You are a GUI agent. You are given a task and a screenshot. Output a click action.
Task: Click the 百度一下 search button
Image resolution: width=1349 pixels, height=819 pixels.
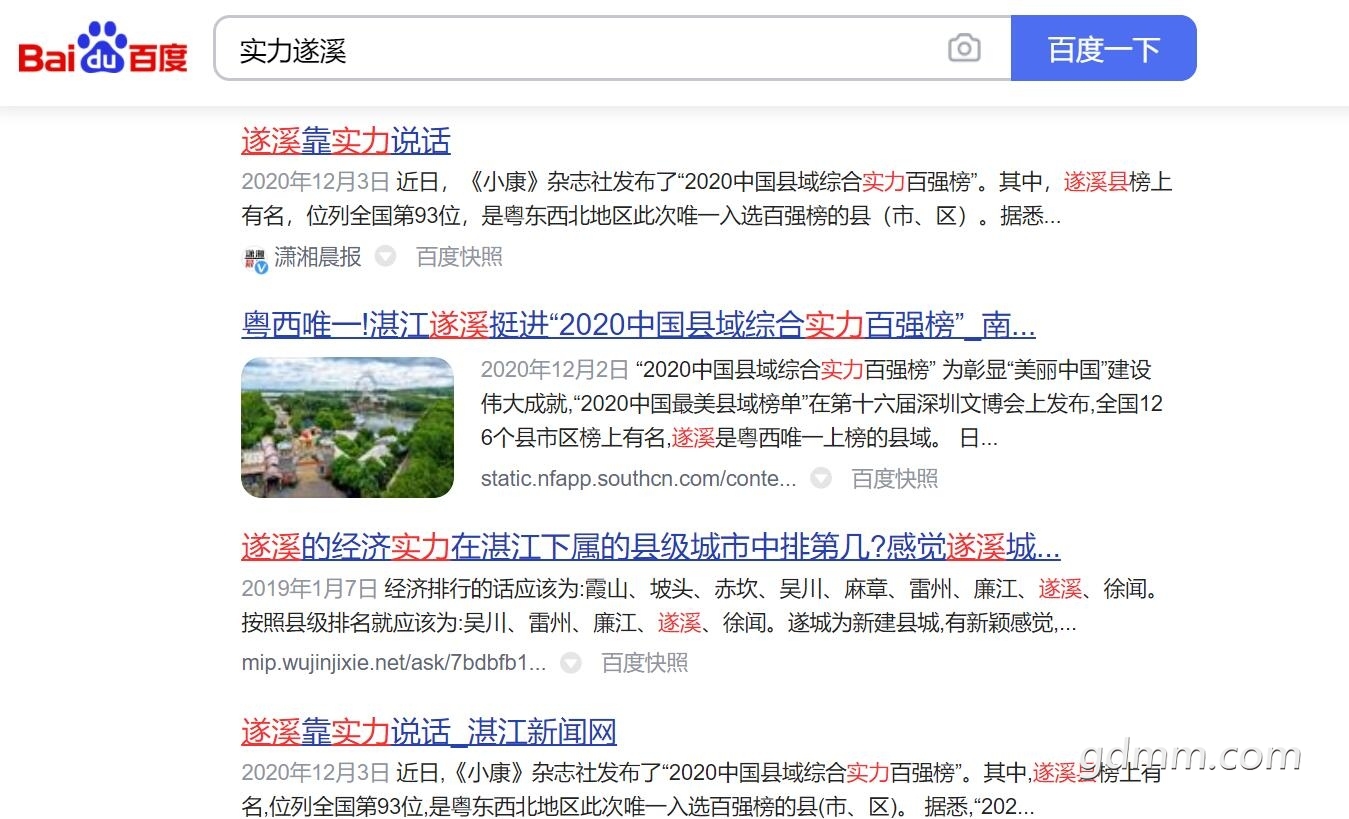1104,48
